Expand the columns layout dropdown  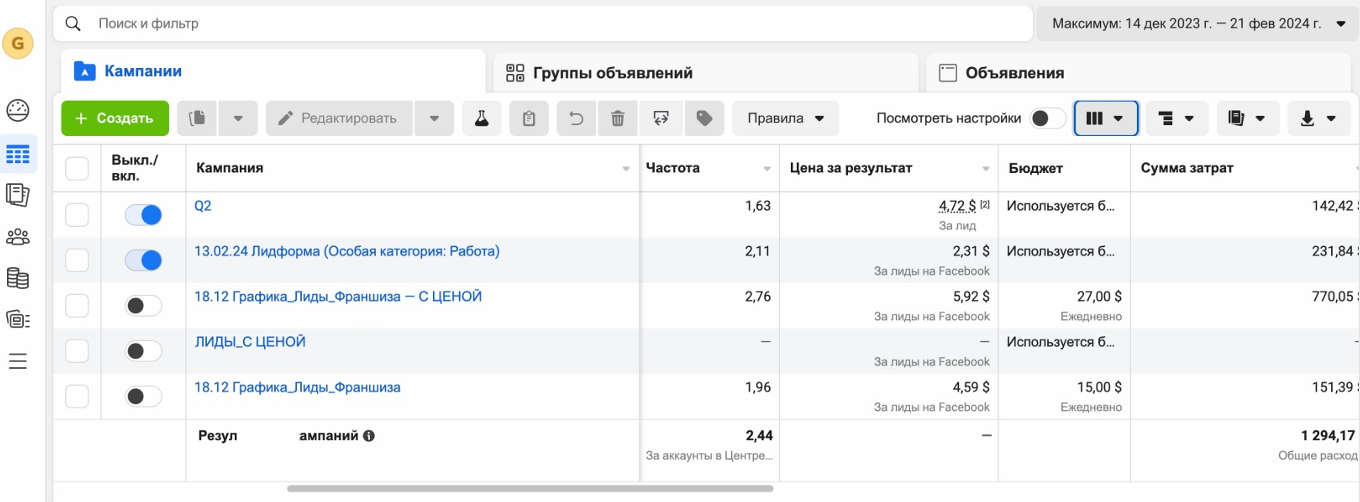point(1105,118)
